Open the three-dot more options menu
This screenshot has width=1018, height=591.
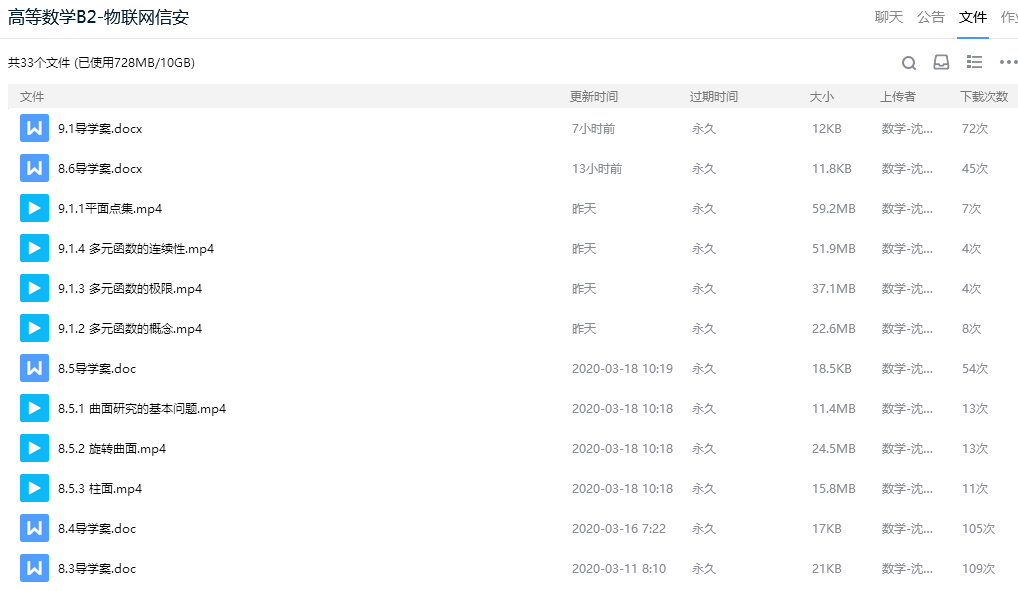pyautogui.click(x=1008, y=62)
